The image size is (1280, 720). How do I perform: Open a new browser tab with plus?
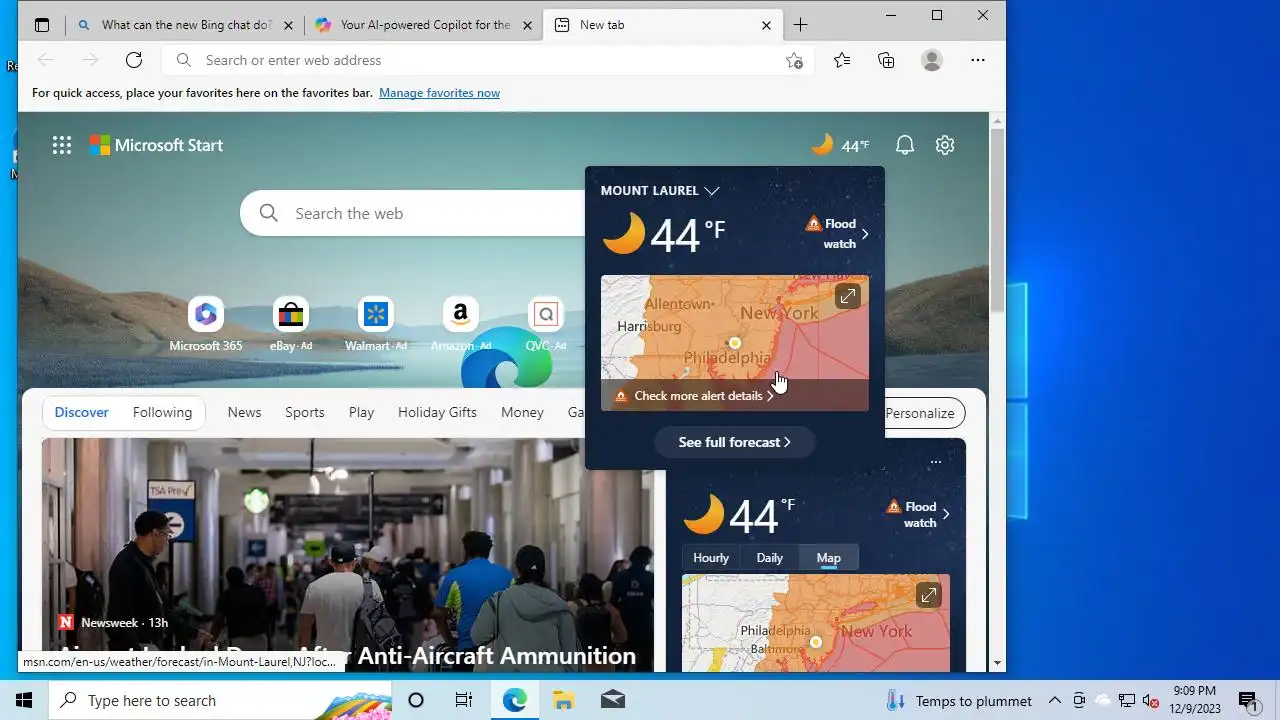point(800,25)
